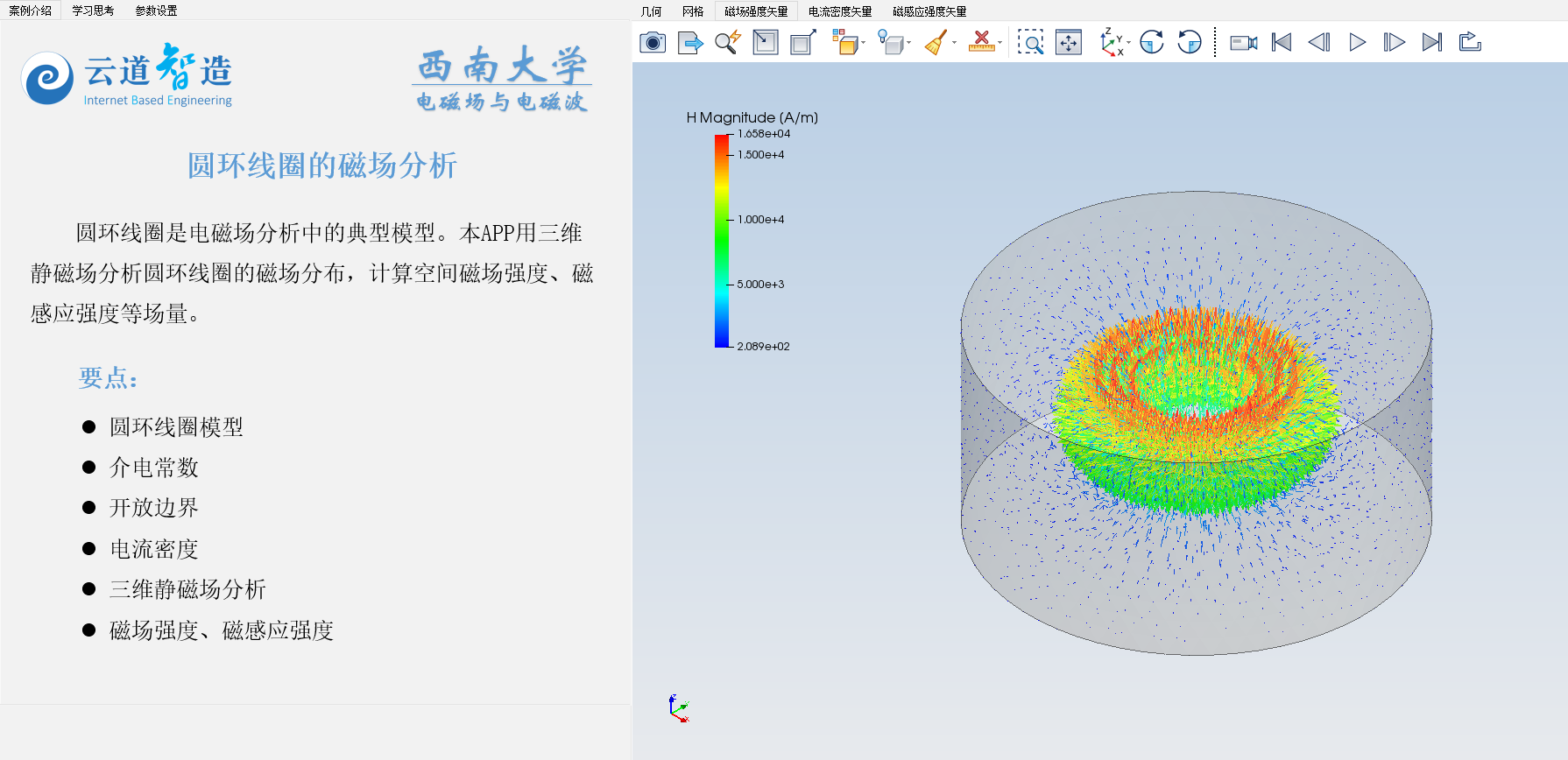The width and height of the screenshot is (1568, 760).
Task: Switch to the 学习思考 tab
Action: coord(94,11)
